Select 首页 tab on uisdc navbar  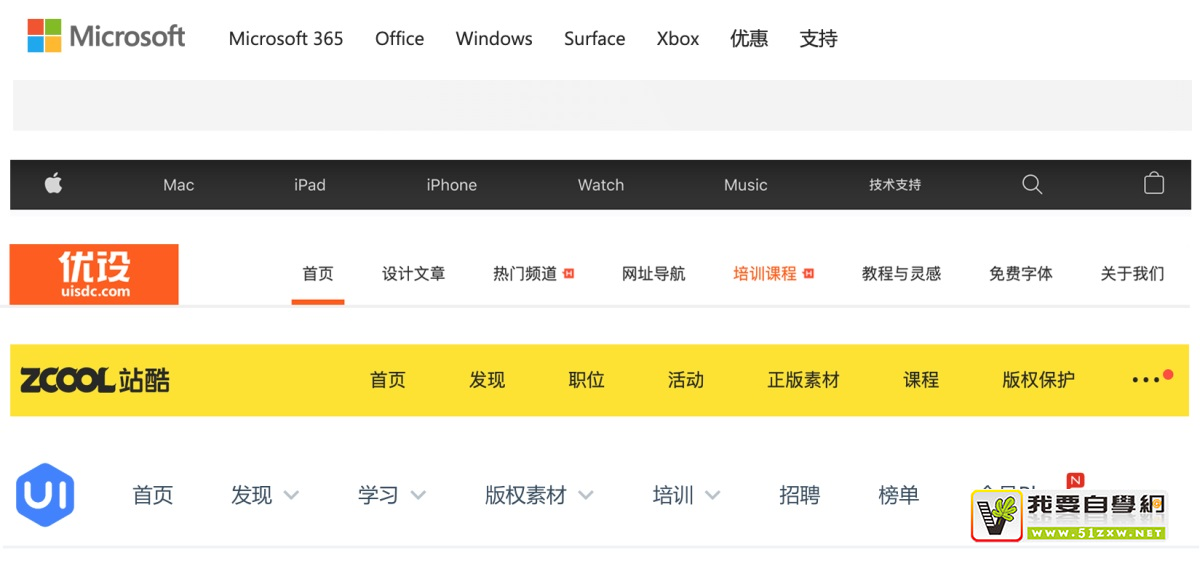318,274
